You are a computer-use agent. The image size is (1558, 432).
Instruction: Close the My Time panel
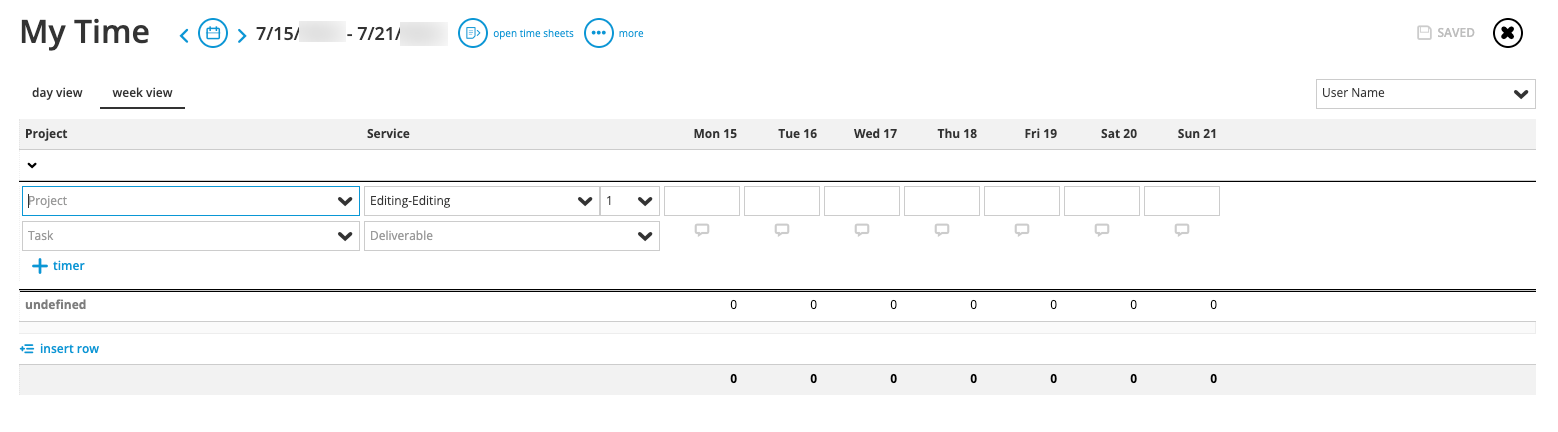(1508, 33)
